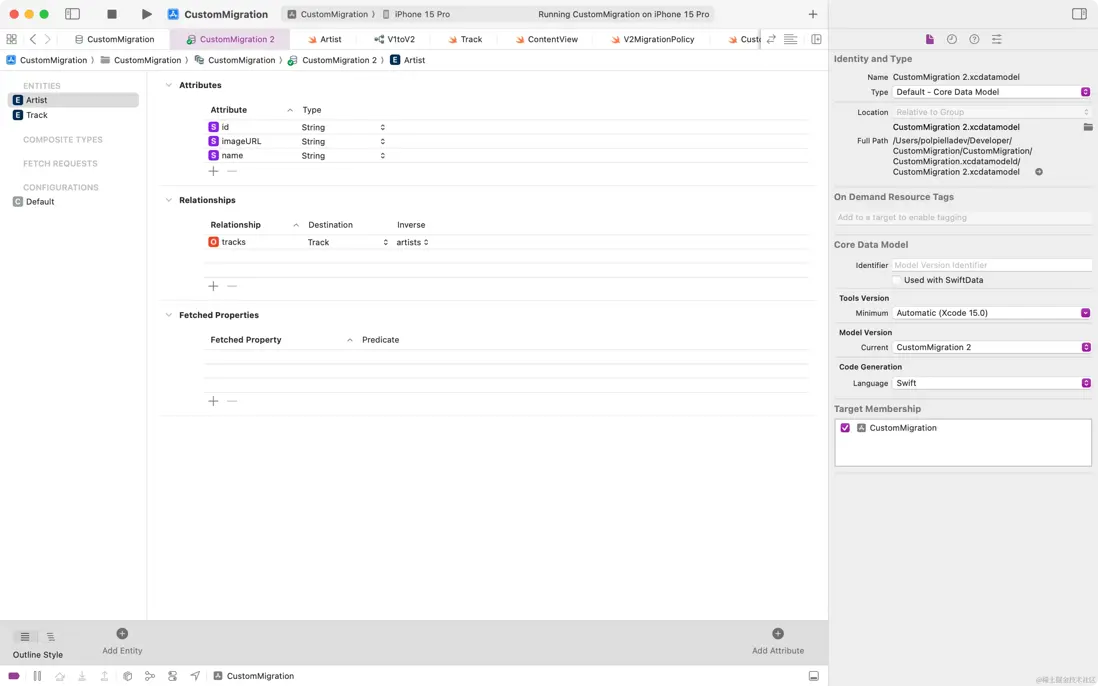The height and width of the screenshot is (686, 1098).
Task: Show the Data Model inspector sliders icon
Action: (996, 39)
